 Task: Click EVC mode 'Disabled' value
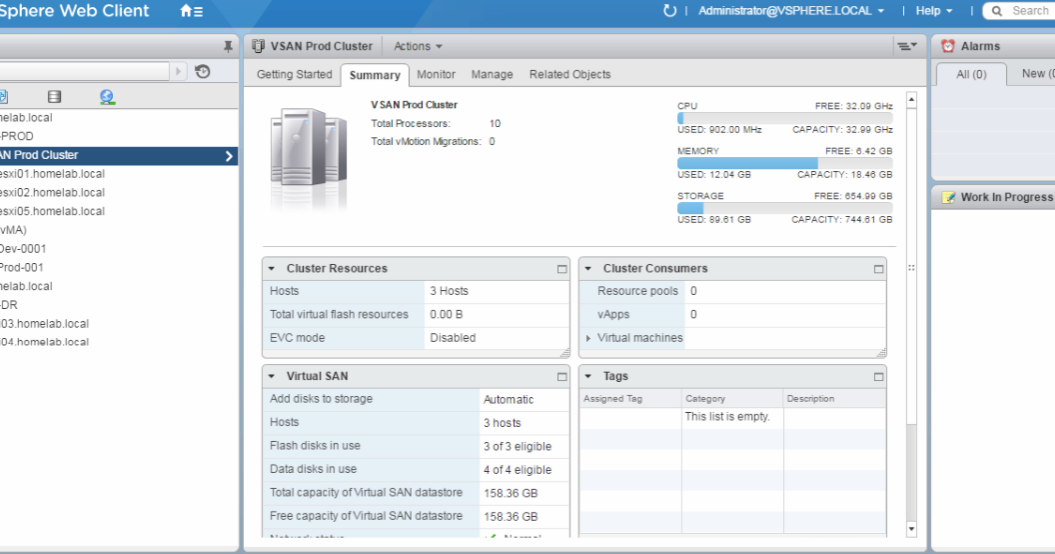(452, 338)
